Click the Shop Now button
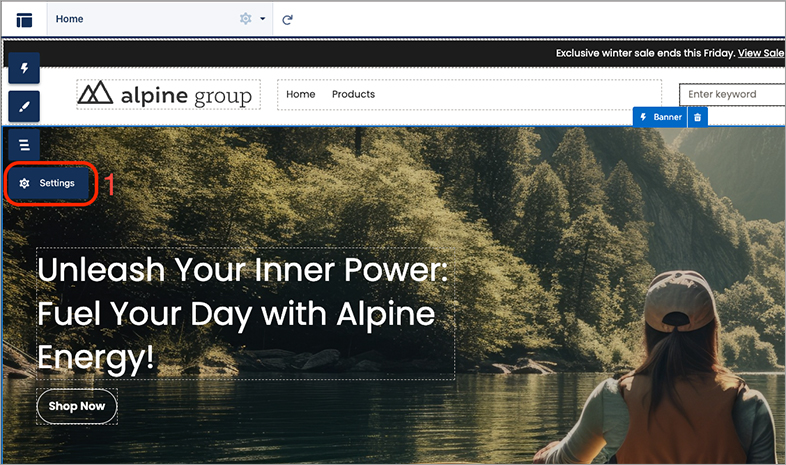 click(77, 406)
